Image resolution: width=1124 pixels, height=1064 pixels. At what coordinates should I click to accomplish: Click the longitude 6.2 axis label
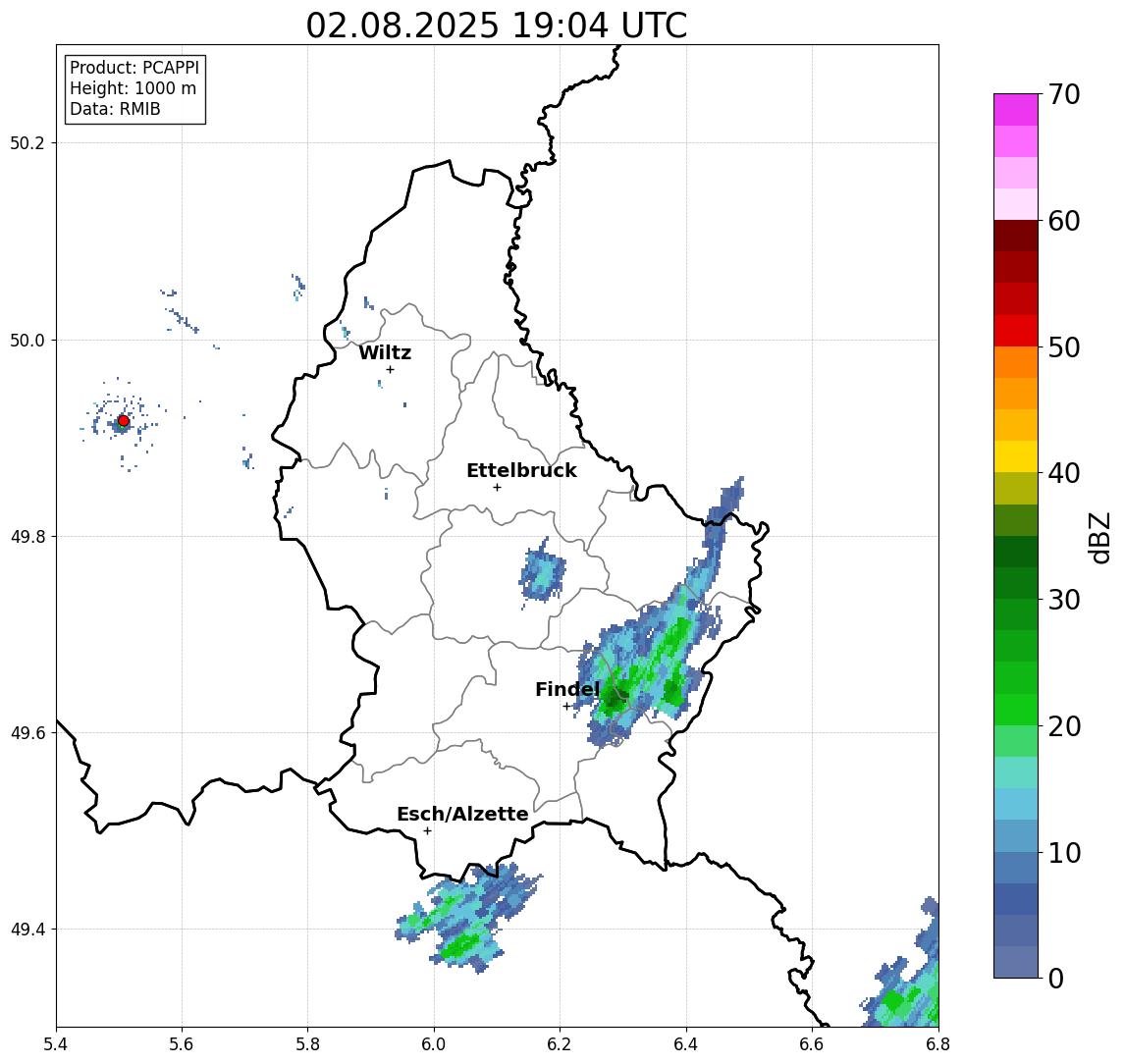pyautogui.click(x=560, y=1044)
